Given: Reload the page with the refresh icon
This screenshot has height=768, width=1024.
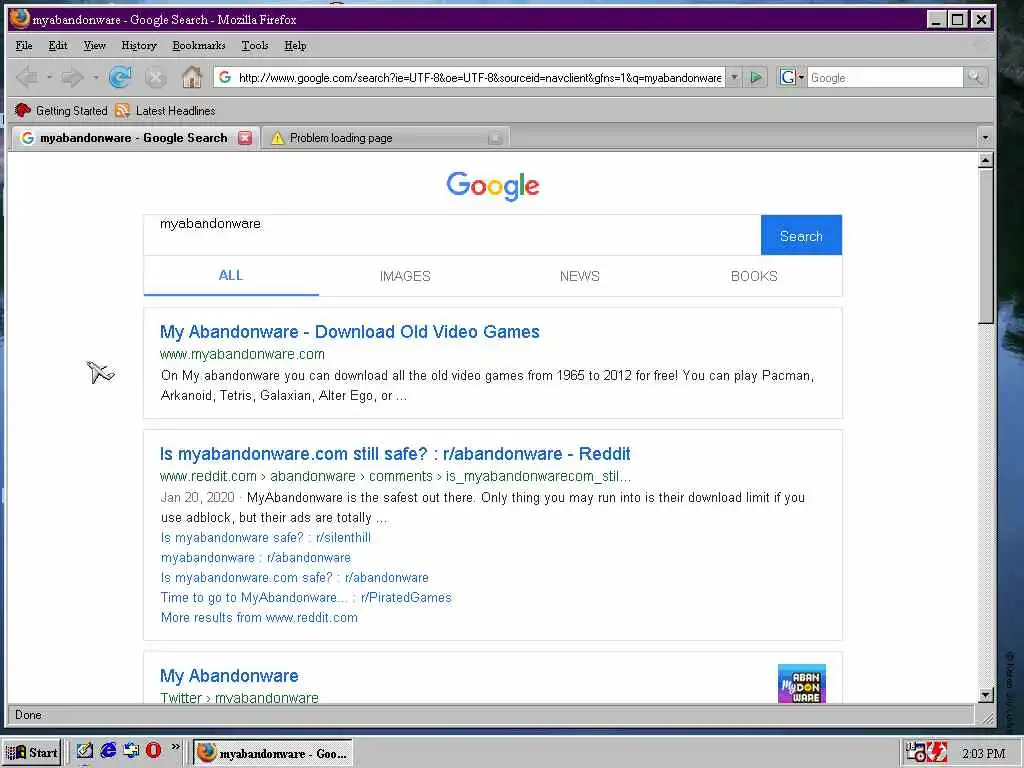Looking at the screenshot, I should click(x=120, y=78).
